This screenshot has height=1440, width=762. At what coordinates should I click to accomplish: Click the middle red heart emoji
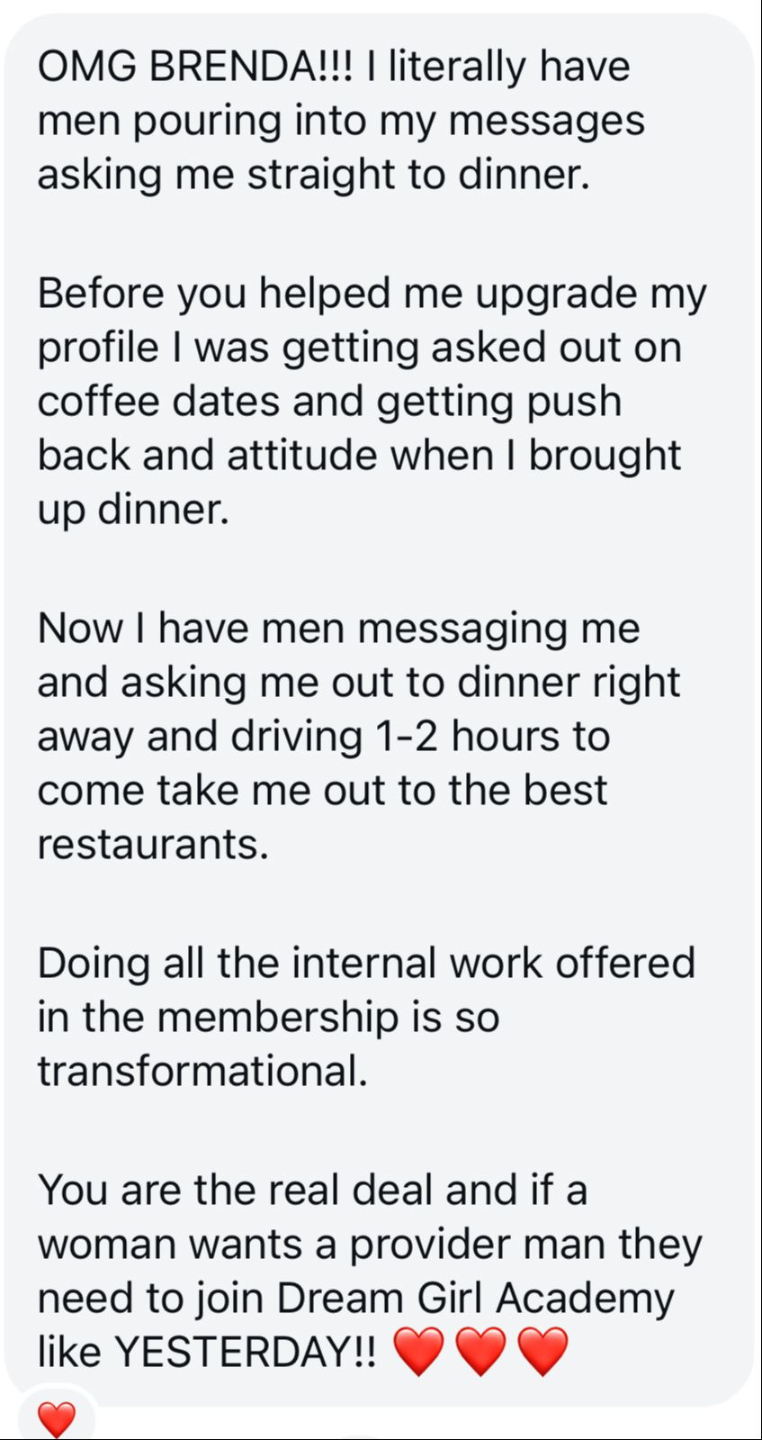[481, 1353]
